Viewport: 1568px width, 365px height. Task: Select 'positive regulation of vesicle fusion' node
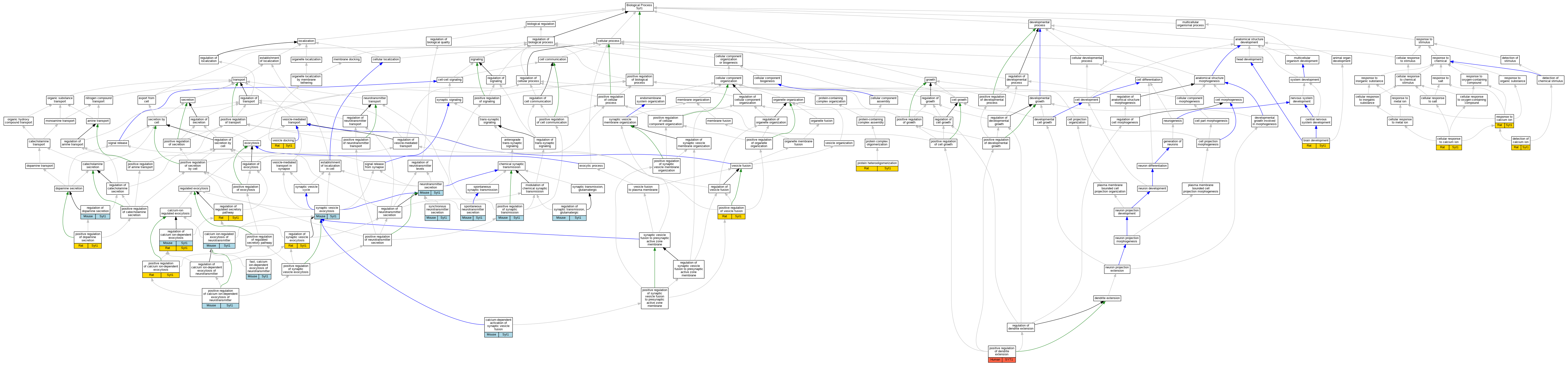point(731,212)
